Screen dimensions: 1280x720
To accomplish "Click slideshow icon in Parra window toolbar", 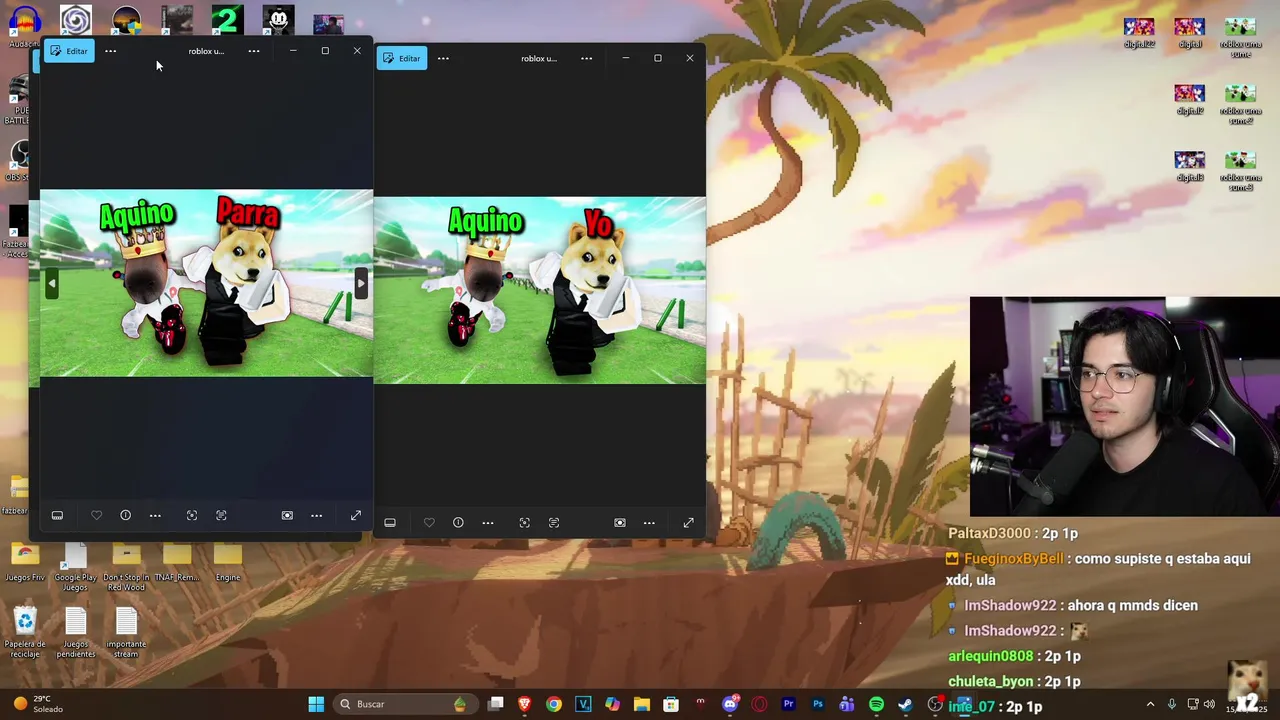I will tap(287, 515).
